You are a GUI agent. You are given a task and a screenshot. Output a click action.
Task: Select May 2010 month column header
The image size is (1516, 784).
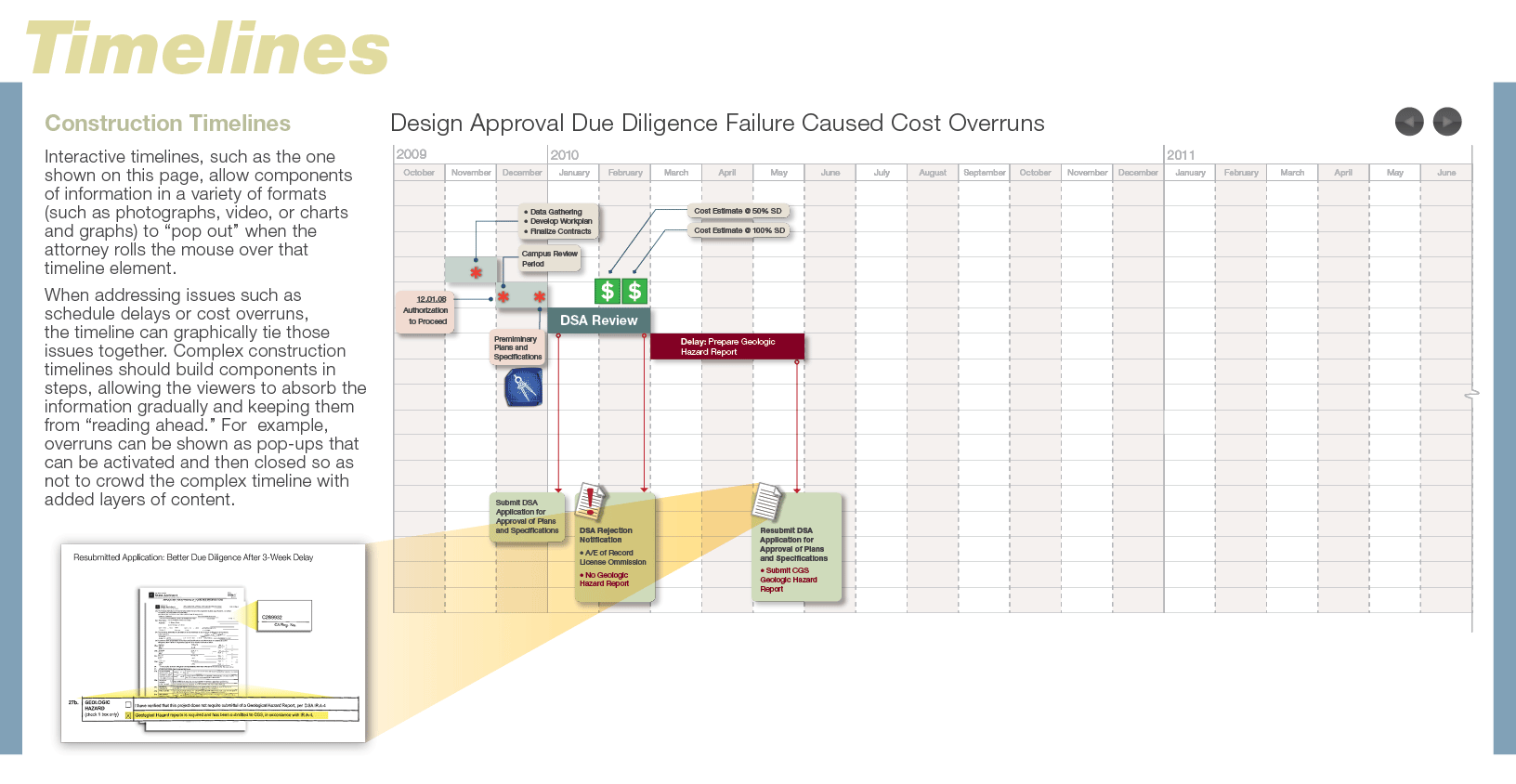tap(779, 173)
